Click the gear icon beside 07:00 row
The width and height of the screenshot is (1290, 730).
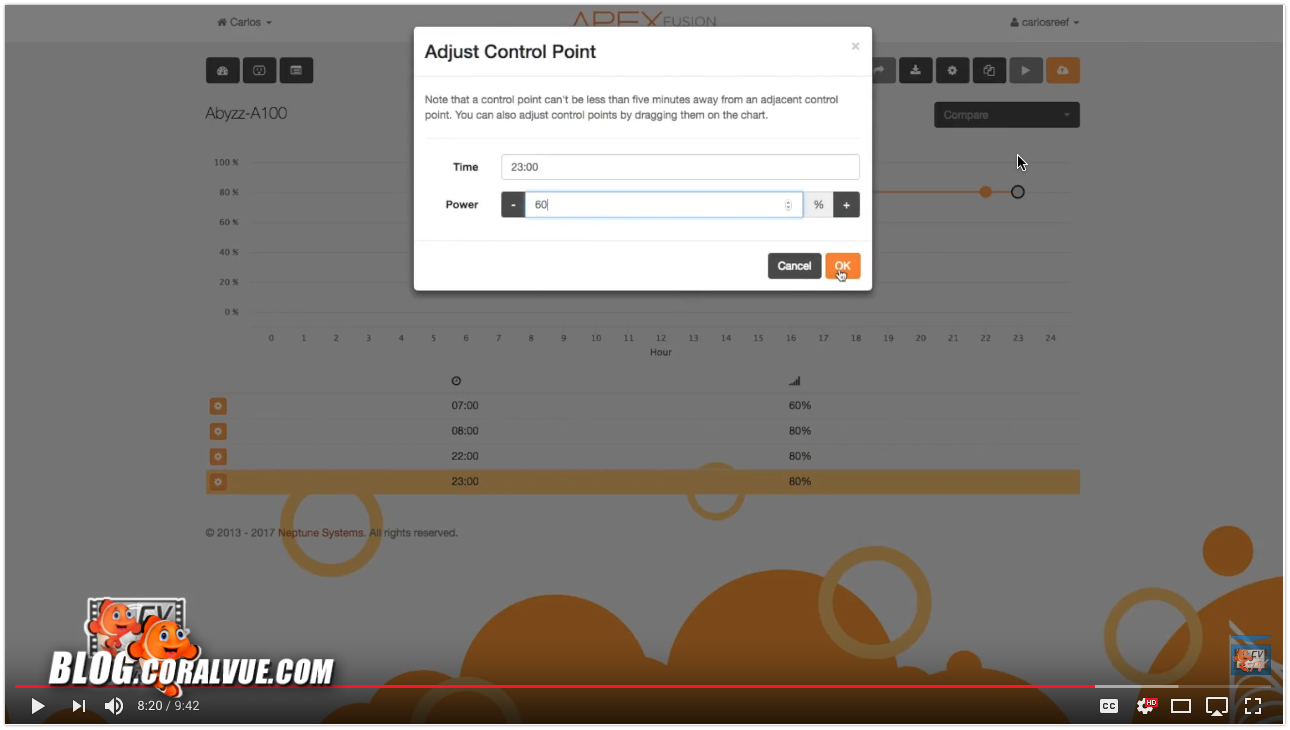pos(218,406)
